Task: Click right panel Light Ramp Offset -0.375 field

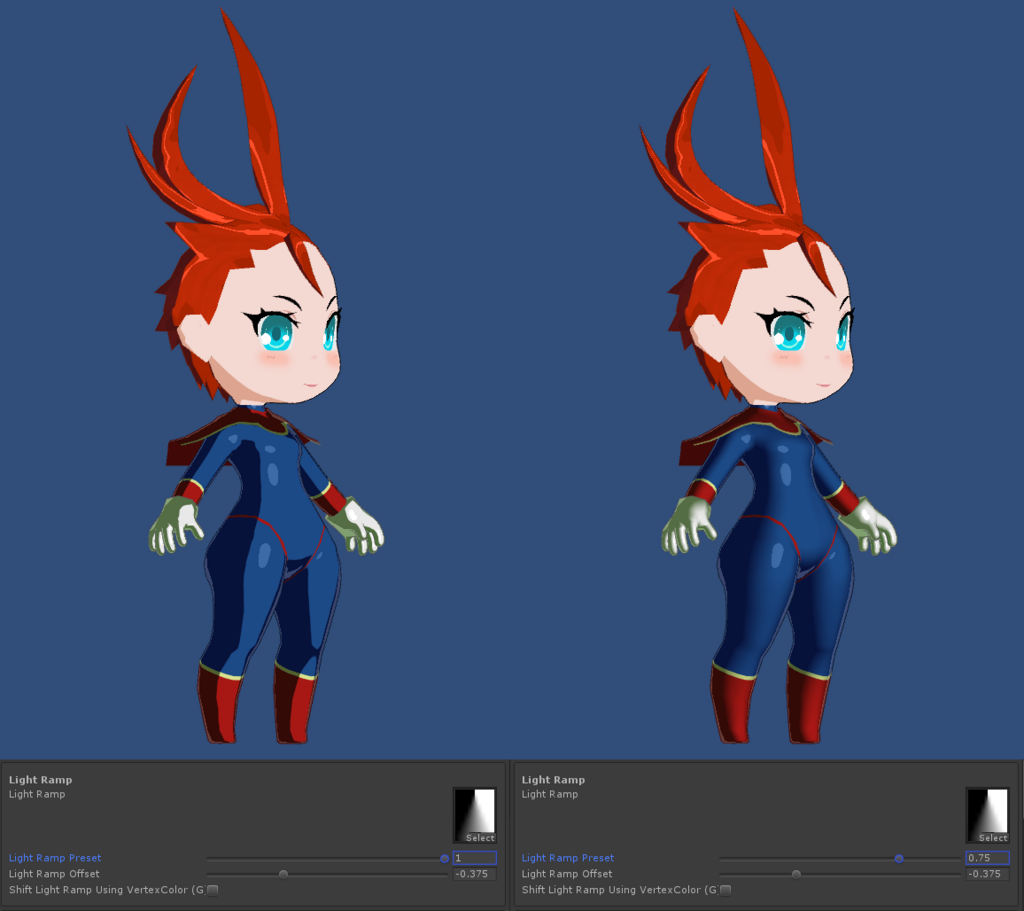Action: [987, 874]
